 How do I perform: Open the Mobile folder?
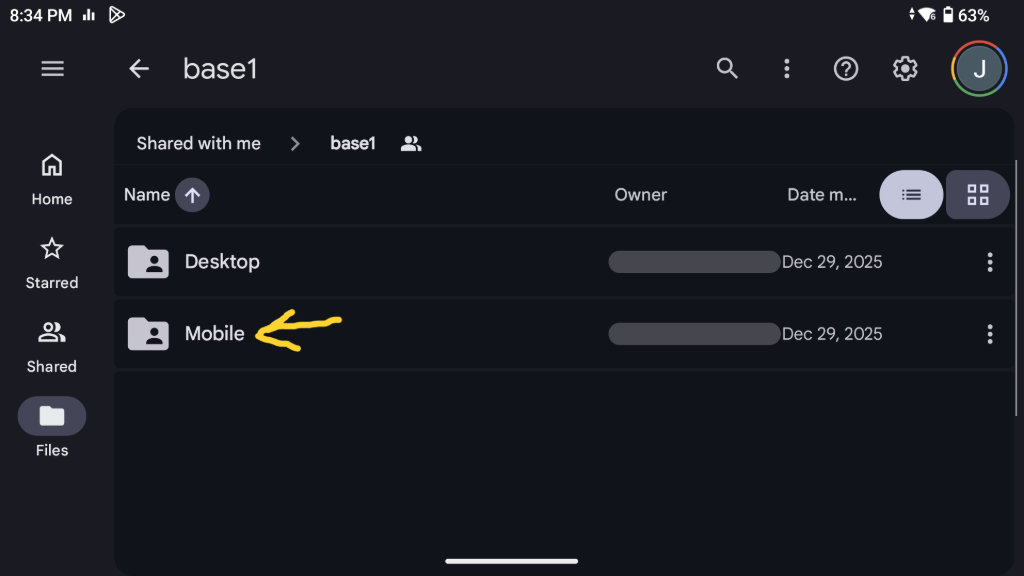[214, 334]
